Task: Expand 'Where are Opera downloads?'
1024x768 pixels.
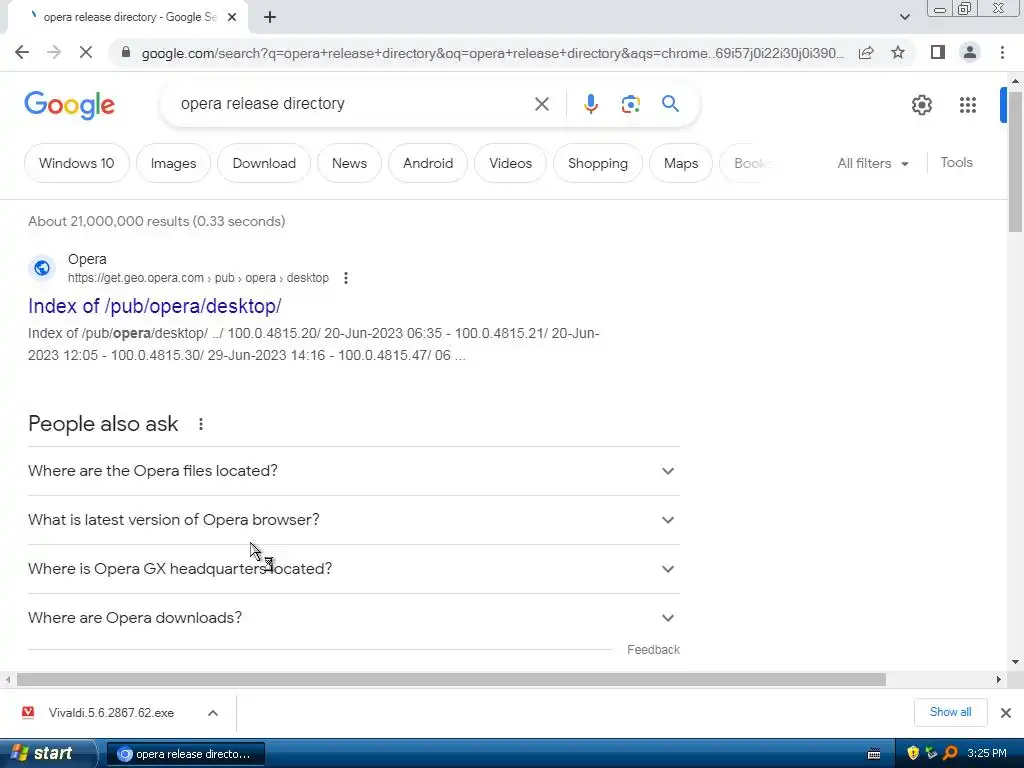Action: click(353, 618)
